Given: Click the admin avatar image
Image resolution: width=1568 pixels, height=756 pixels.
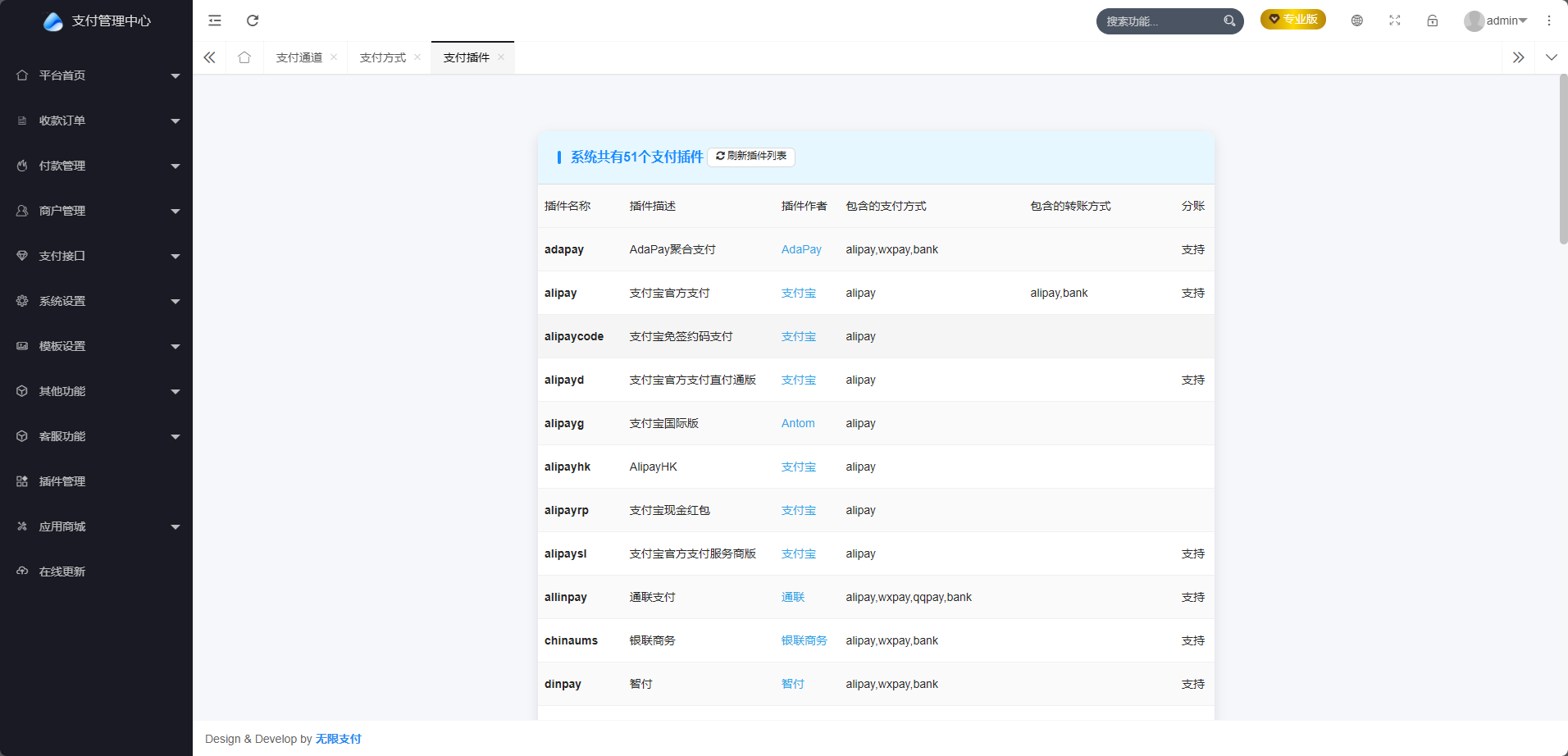Looking at the screenshot, I should coord(1475,21).
